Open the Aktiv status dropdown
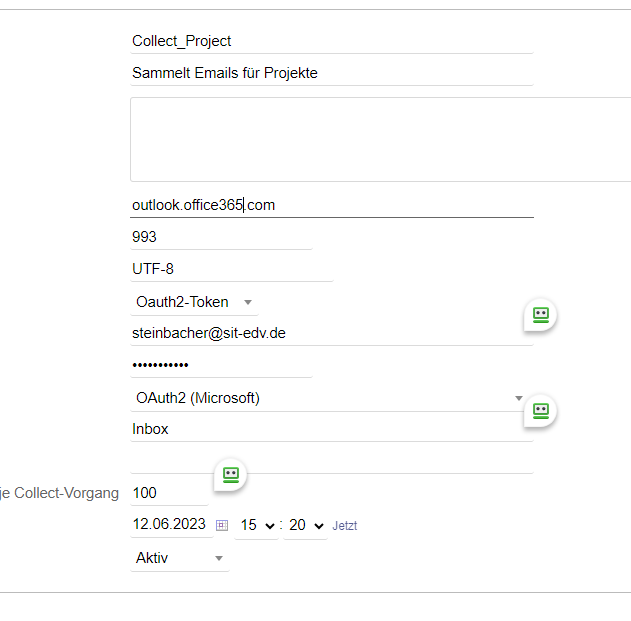631x621 pixels. click(179, 558)
